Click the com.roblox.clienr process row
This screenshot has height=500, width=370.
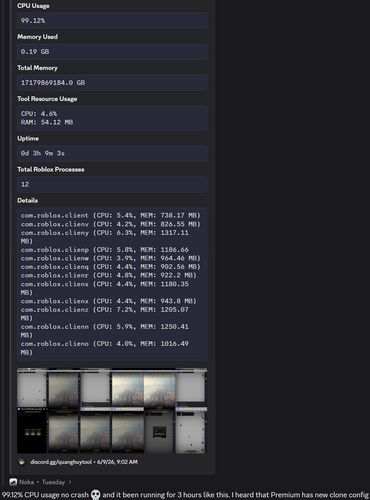click(x=109, y=275)
